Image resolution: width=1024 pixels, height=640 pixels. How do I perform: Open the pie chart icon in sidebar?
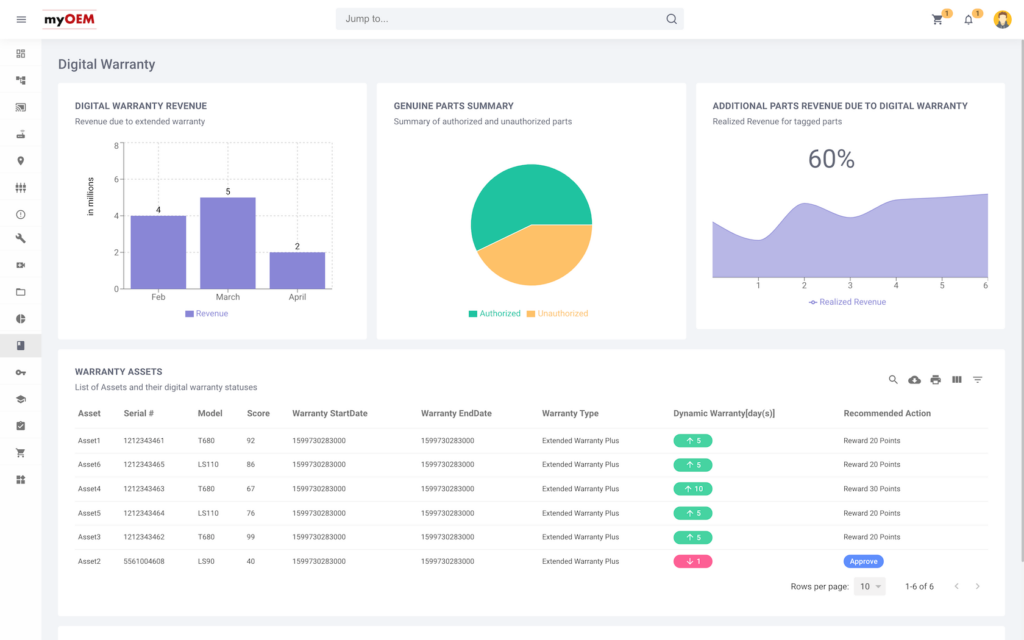coord(21,319)
